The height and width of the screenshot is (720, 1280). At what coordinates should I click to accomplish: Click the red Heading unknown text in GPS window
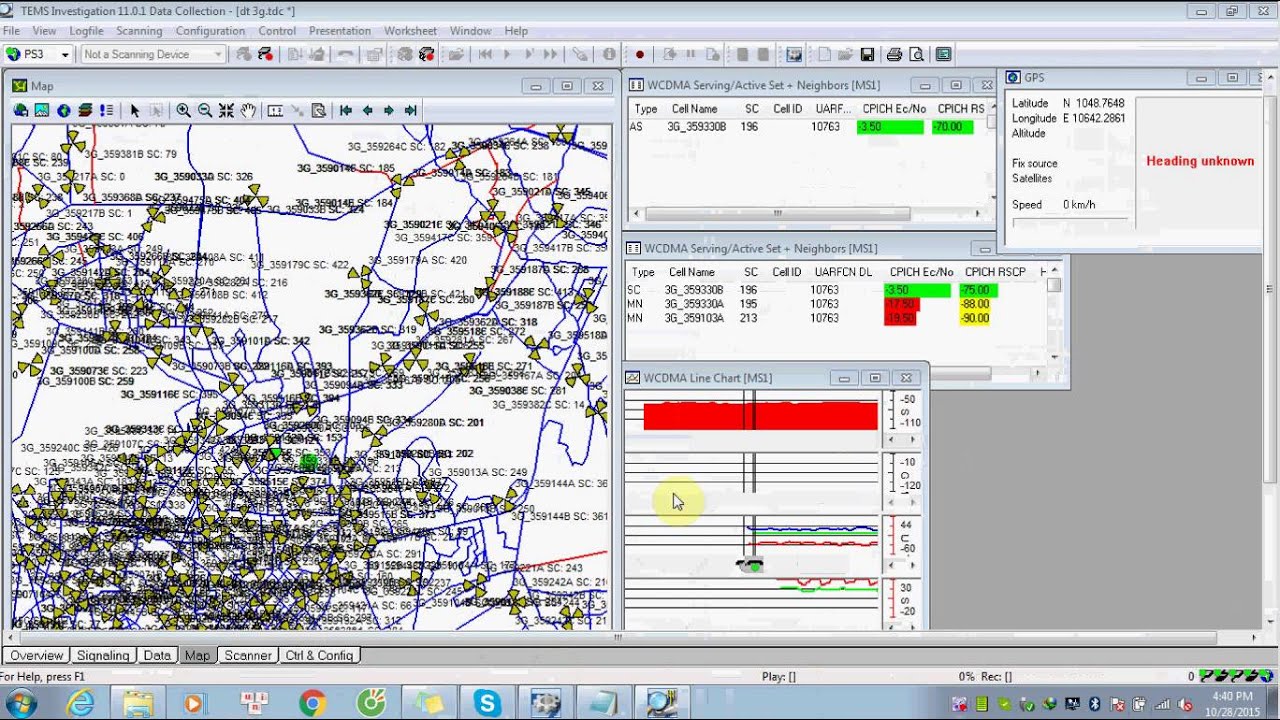click(x=1200, y=161)
